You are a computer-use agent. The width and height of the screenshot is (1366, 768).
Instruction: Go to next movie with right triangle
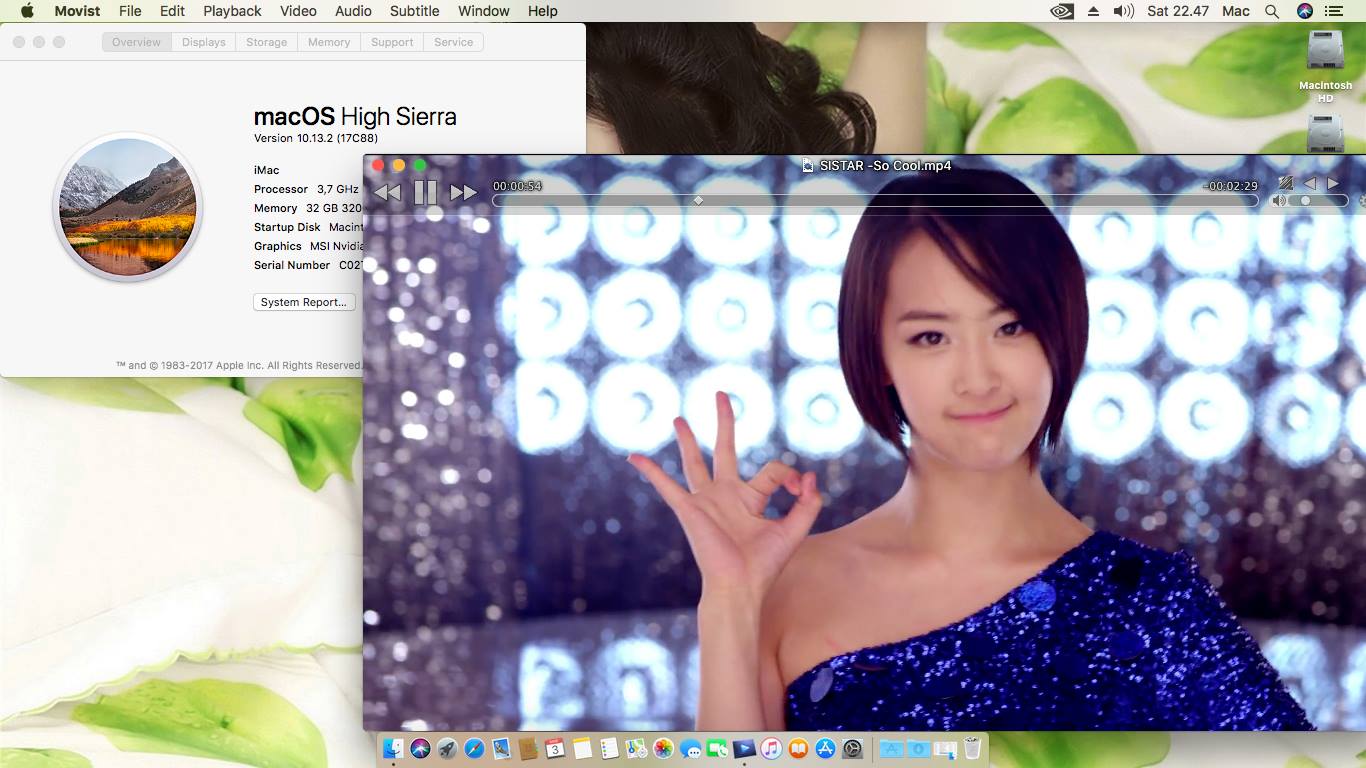(x=1333, y=183)
